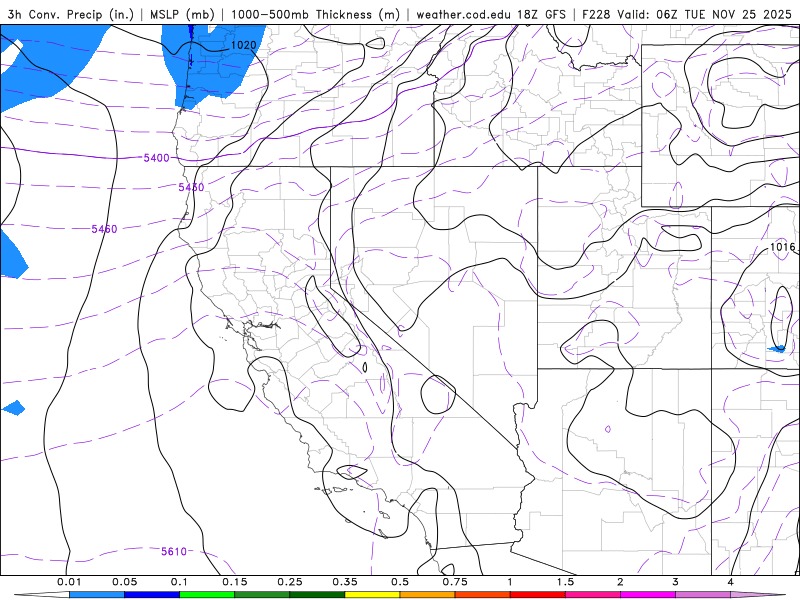The image size is (800, 600).
Task: Pick the dark blue 0.05–0.1 legend swatch
Action: point(152,595)
